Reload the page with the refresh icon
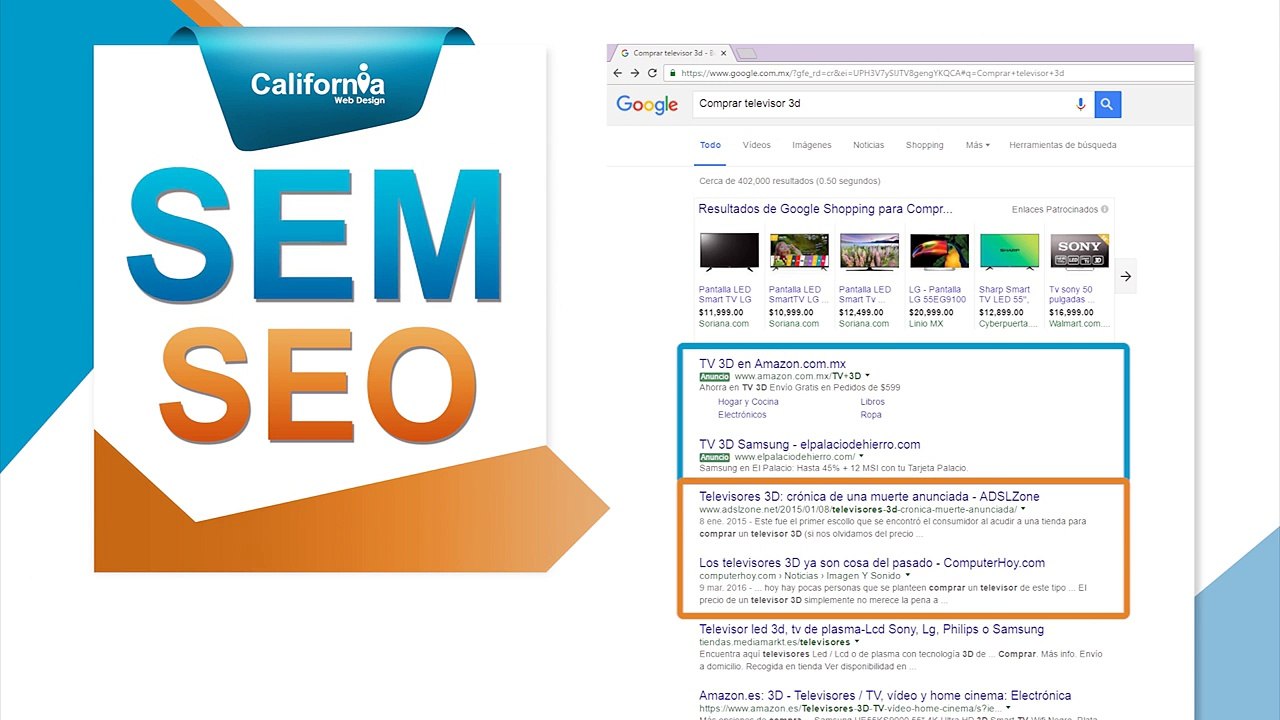1280x720 pixels. pos(653,73)
